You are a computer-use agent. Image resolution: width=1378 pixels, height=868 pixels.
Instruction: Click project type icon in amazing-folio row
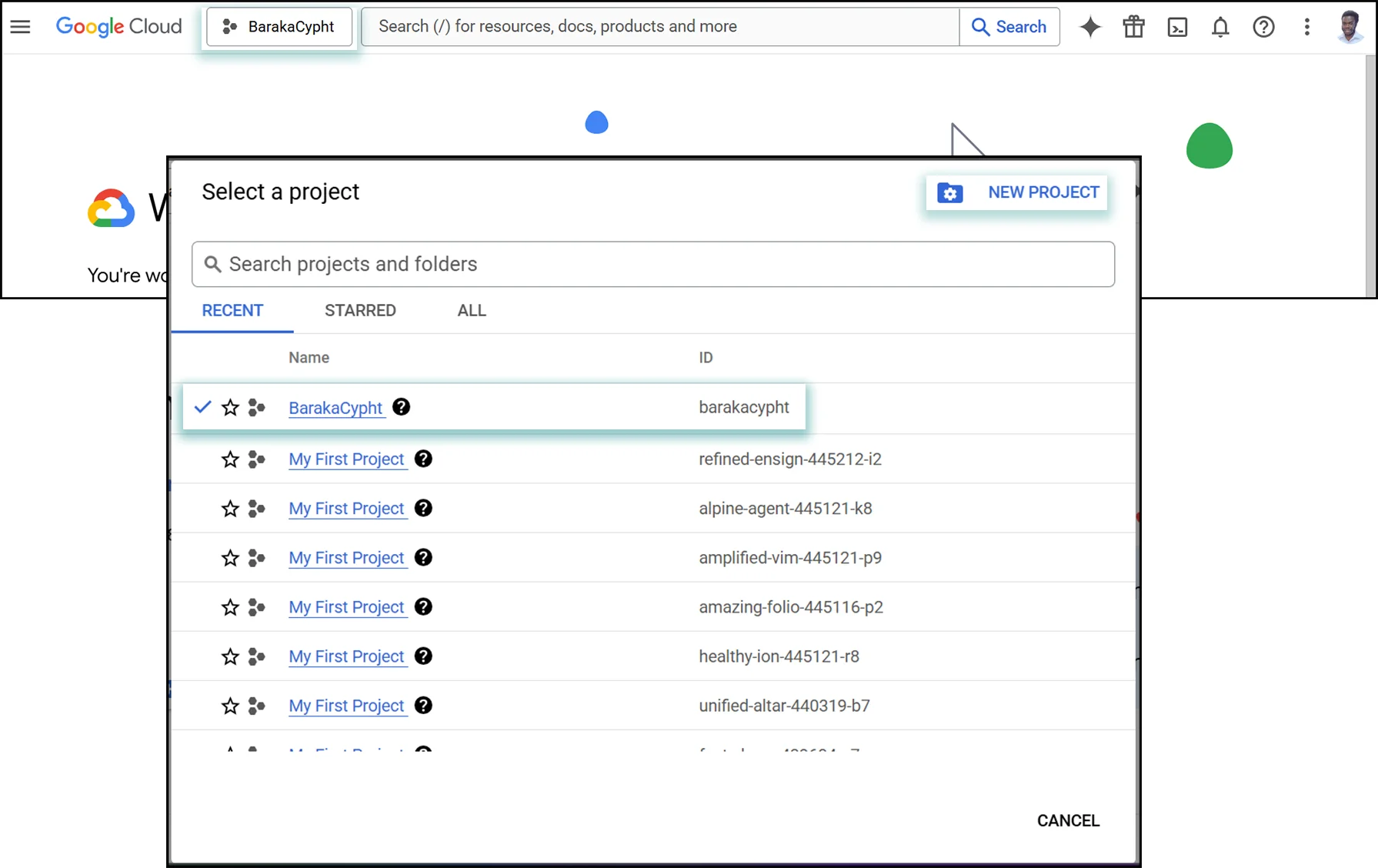256,607
